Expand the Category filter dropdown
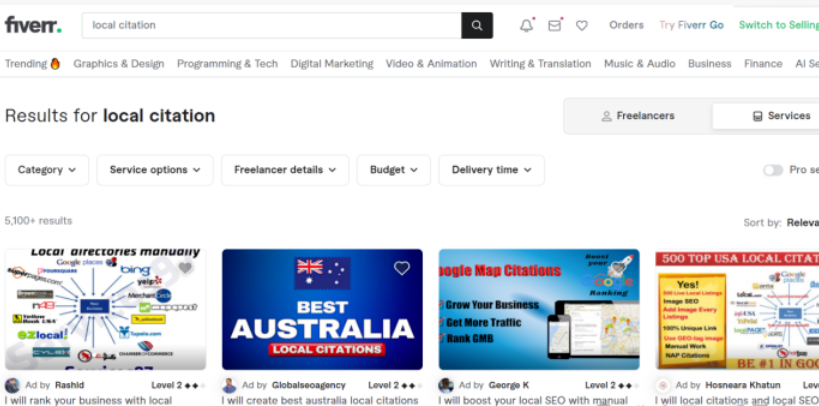819x406 pixels. pos(47,170)
